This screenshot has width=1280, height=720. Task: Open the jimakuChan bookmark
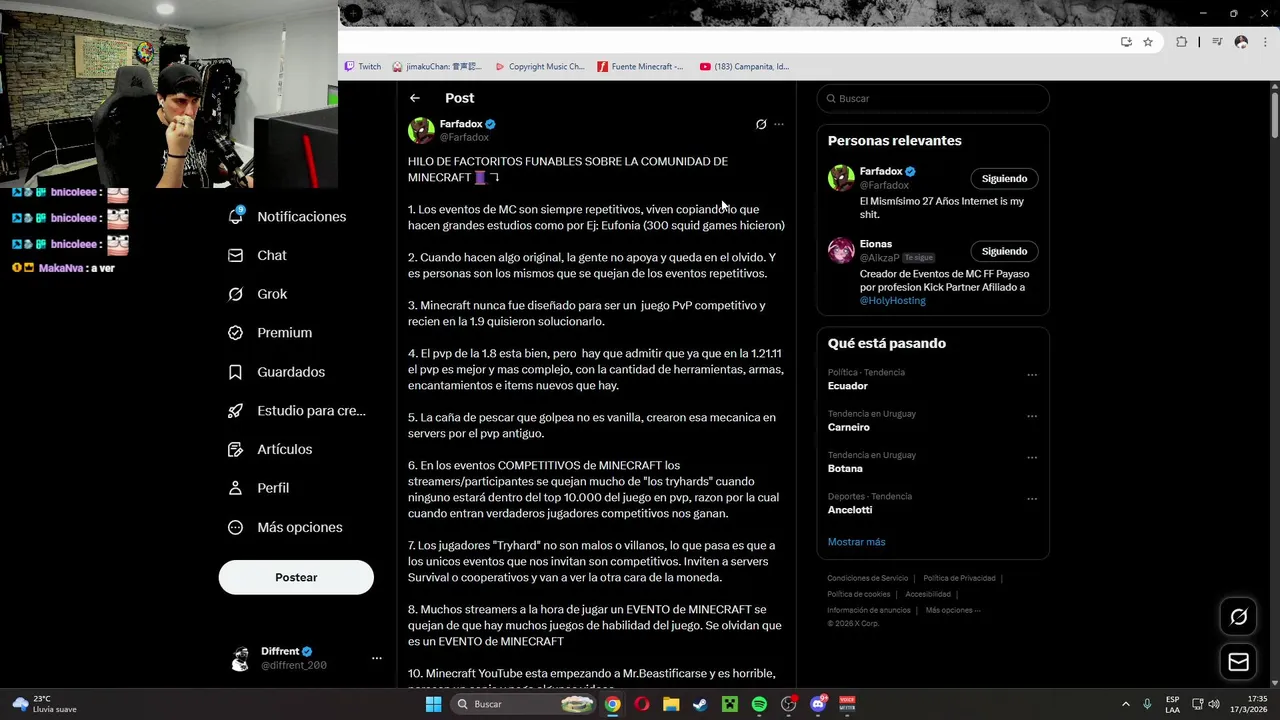pos(437,66)
